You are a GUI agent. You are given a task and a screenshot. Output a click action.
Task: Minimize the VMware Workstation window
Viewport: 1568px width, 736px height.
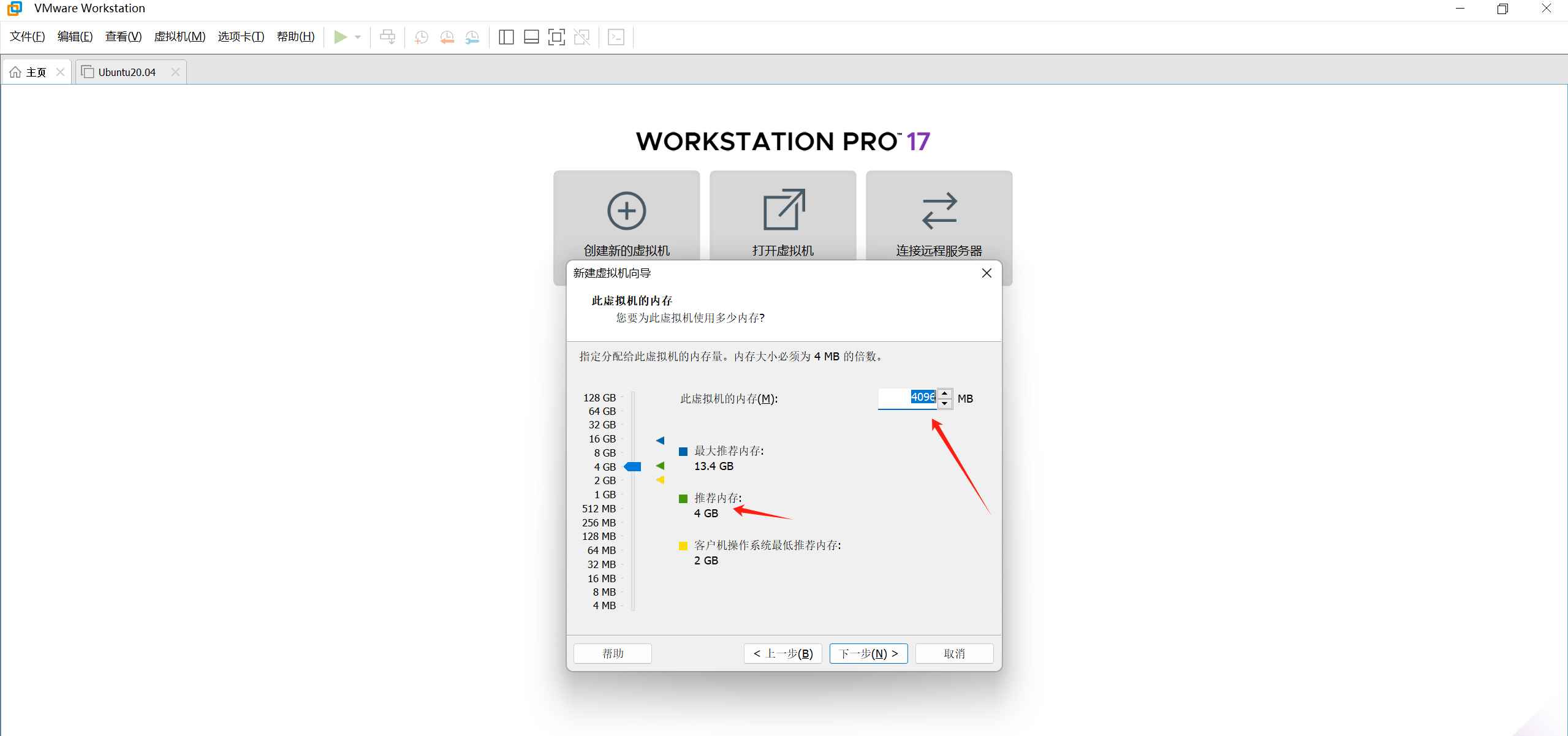tap(1460, 9)
